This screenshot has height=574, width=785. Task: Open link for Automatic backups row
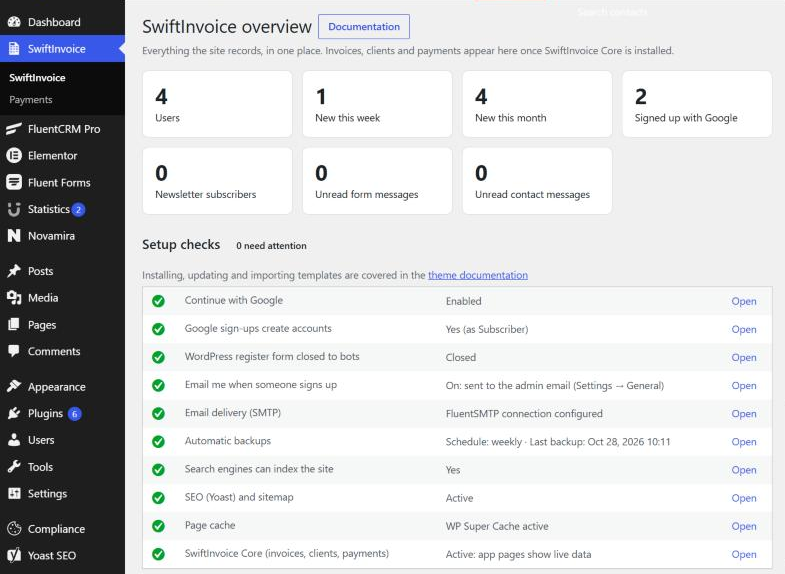(743, 442)
